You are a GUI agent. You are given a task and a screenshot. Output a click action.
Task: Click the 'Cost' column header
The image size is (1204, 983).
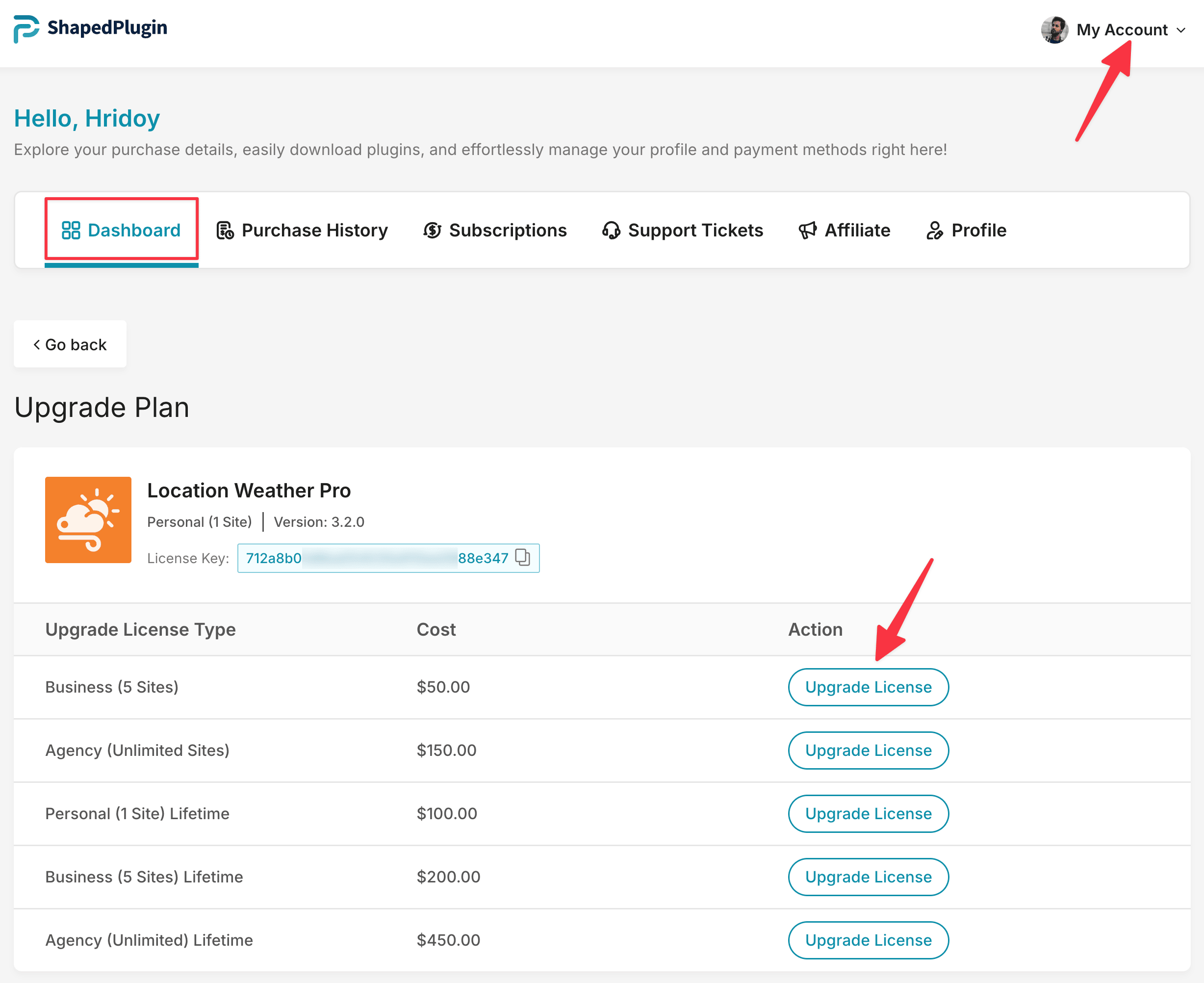pyautogui.click(x=436, y=630)
